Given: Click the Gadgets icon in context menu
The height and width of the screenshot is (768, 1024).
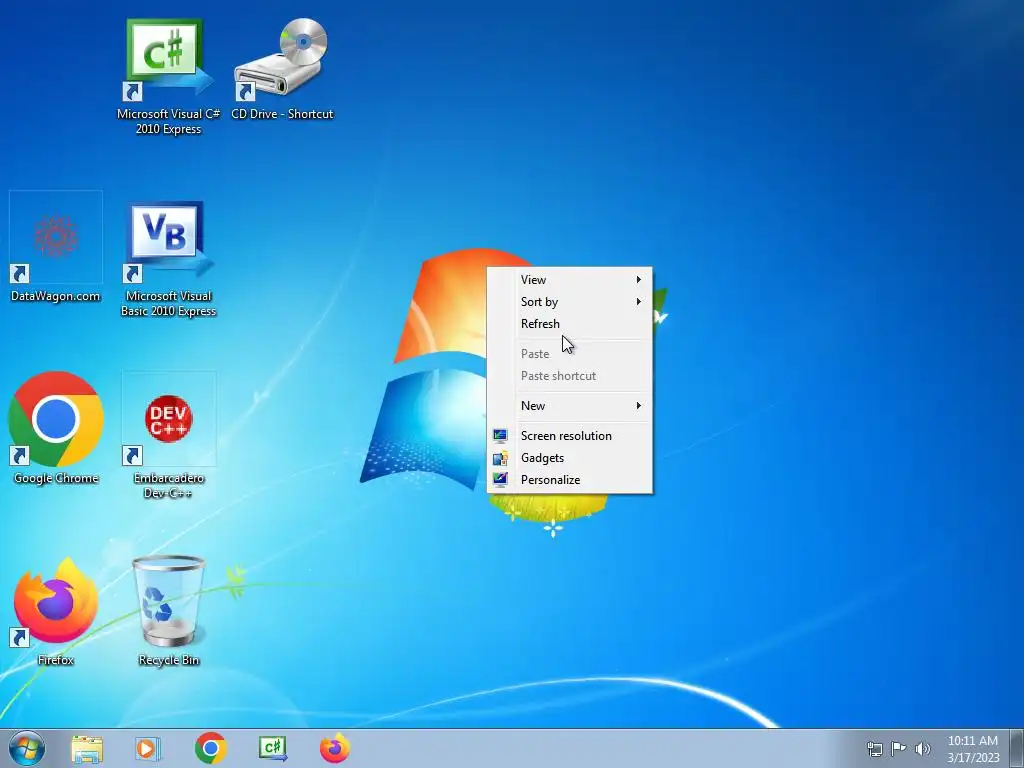Looking at the screenshot, I should [x=500, y=458].
